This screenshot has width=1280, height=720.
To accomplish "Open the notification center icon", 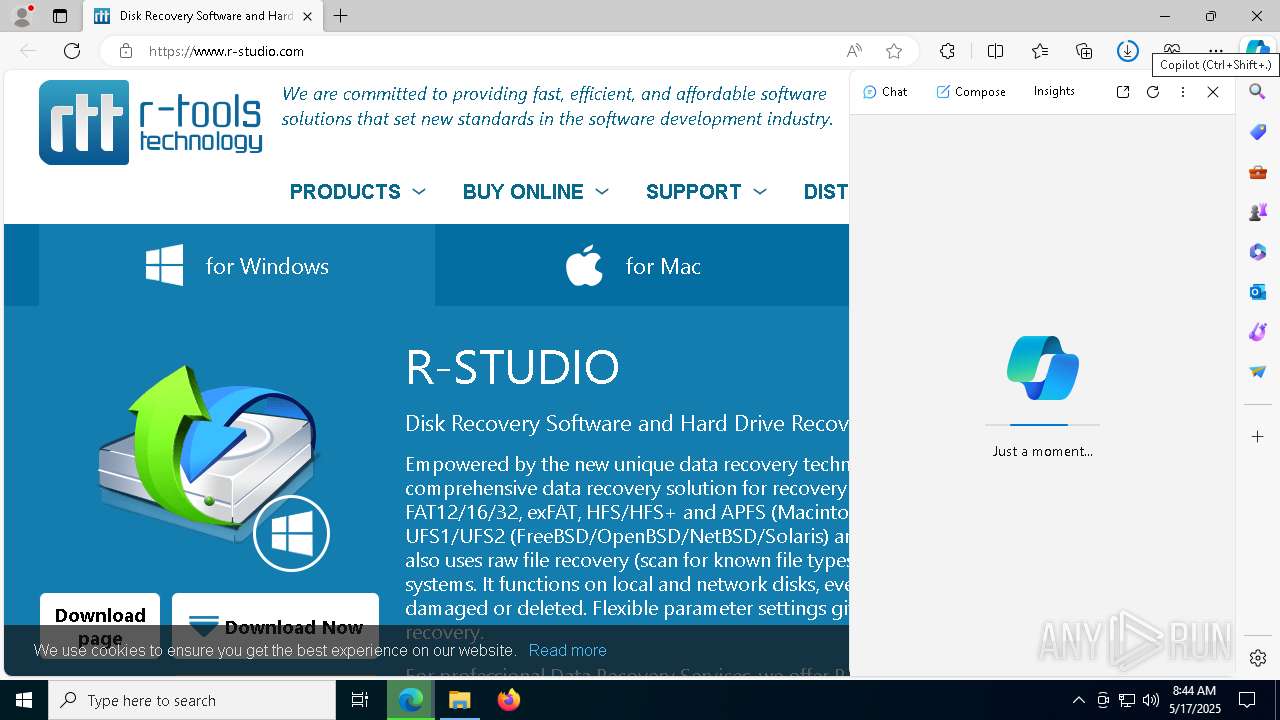I will 1247,700.
